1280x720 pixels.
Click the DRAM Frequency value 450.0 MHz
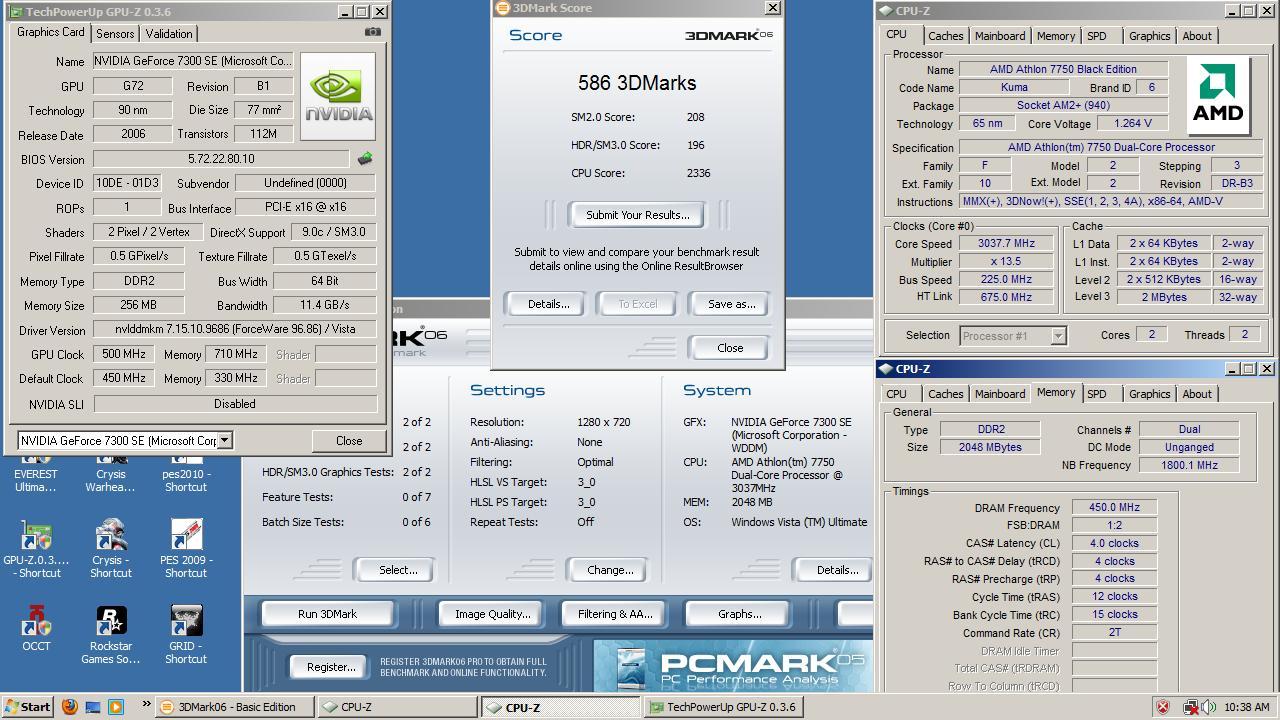1114,508
